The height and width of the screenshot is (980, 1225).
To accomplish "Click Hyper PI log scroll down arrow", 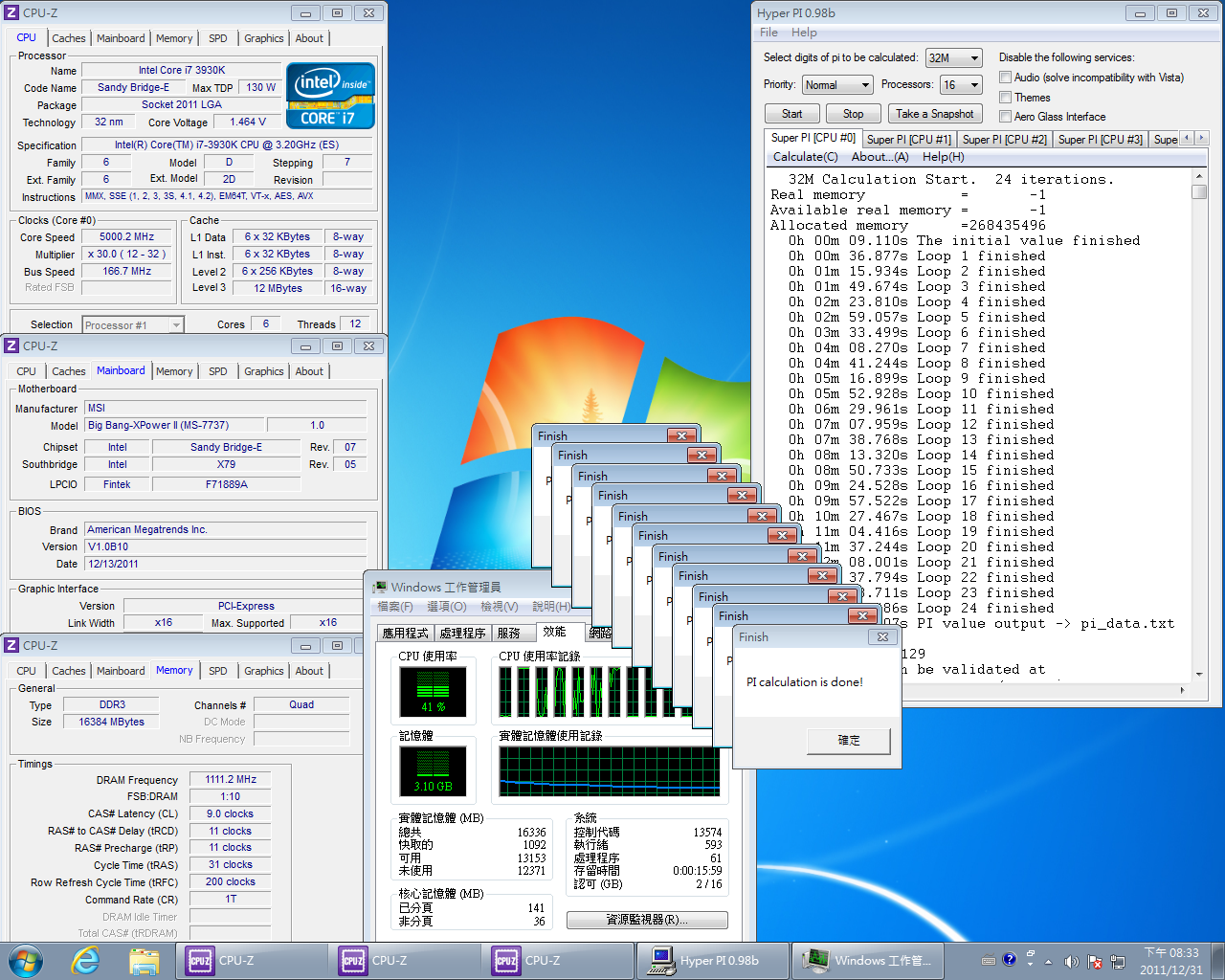I will 1198,674.
